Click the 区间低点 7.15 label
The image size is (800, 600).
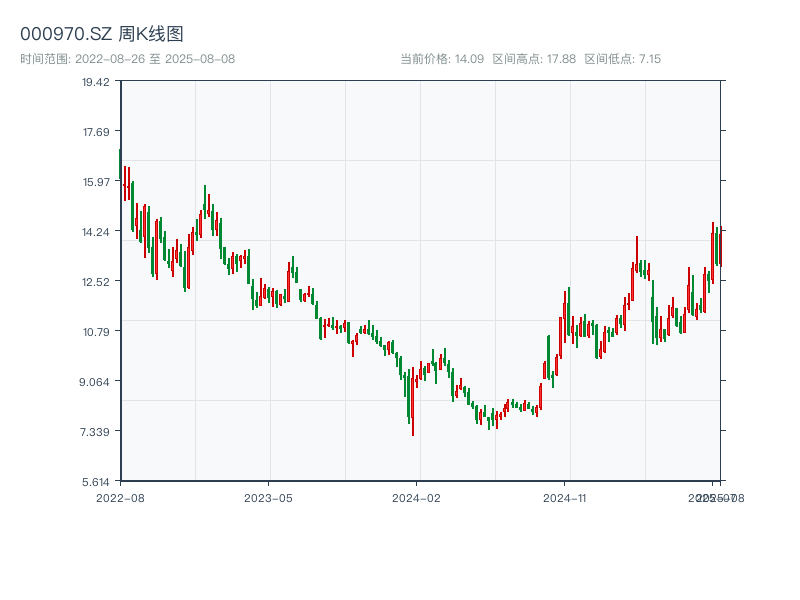[x=622, y=59]
